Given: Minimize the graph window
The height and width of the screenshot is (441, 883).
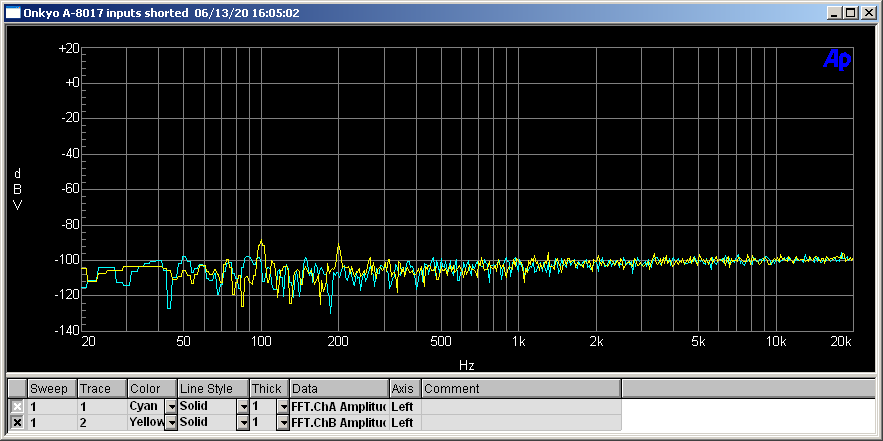Looking at the screenshot, I should [836, 13].
